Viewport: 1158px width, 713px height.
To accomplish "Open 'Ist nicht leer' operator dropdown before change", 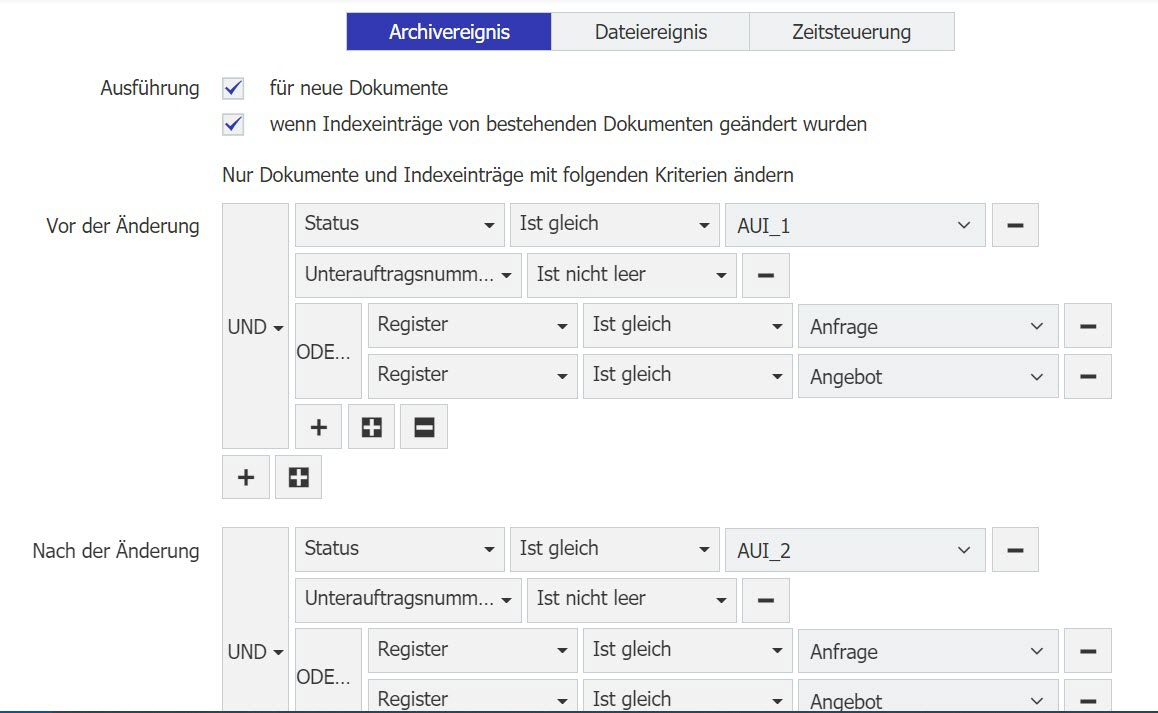I will pyautogui.click(x=631, y=275).
